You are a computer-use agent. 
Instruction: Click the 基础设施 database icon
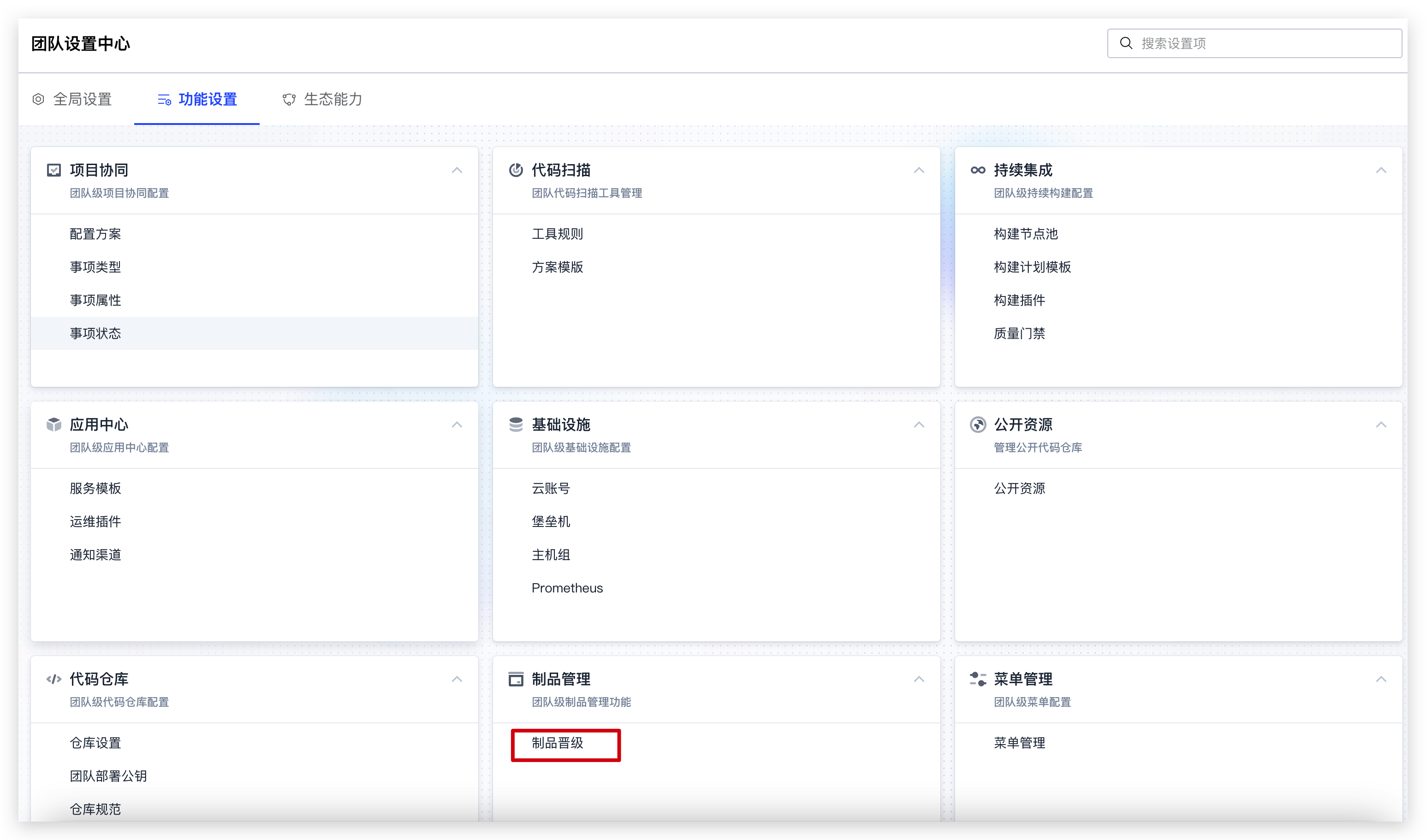coord(516,425)
